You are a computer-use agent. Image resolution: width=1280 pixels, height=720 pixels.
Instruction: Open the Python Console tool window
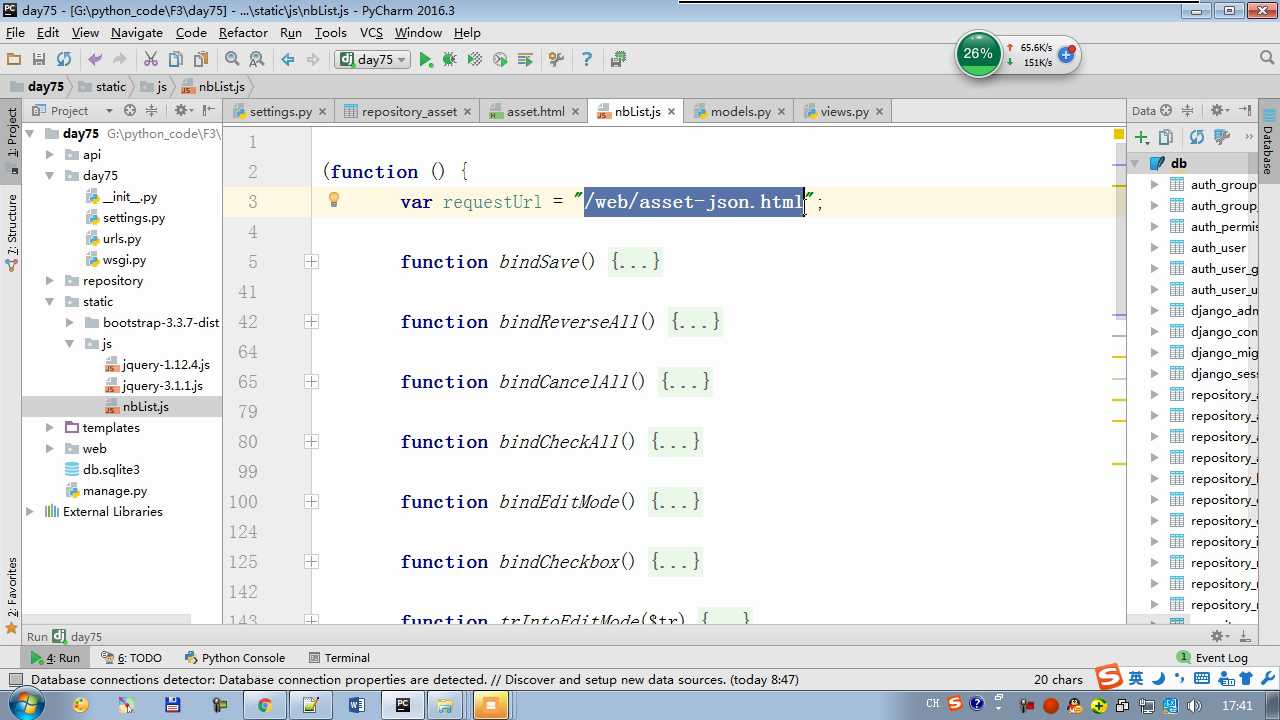[x=234, y=658]
